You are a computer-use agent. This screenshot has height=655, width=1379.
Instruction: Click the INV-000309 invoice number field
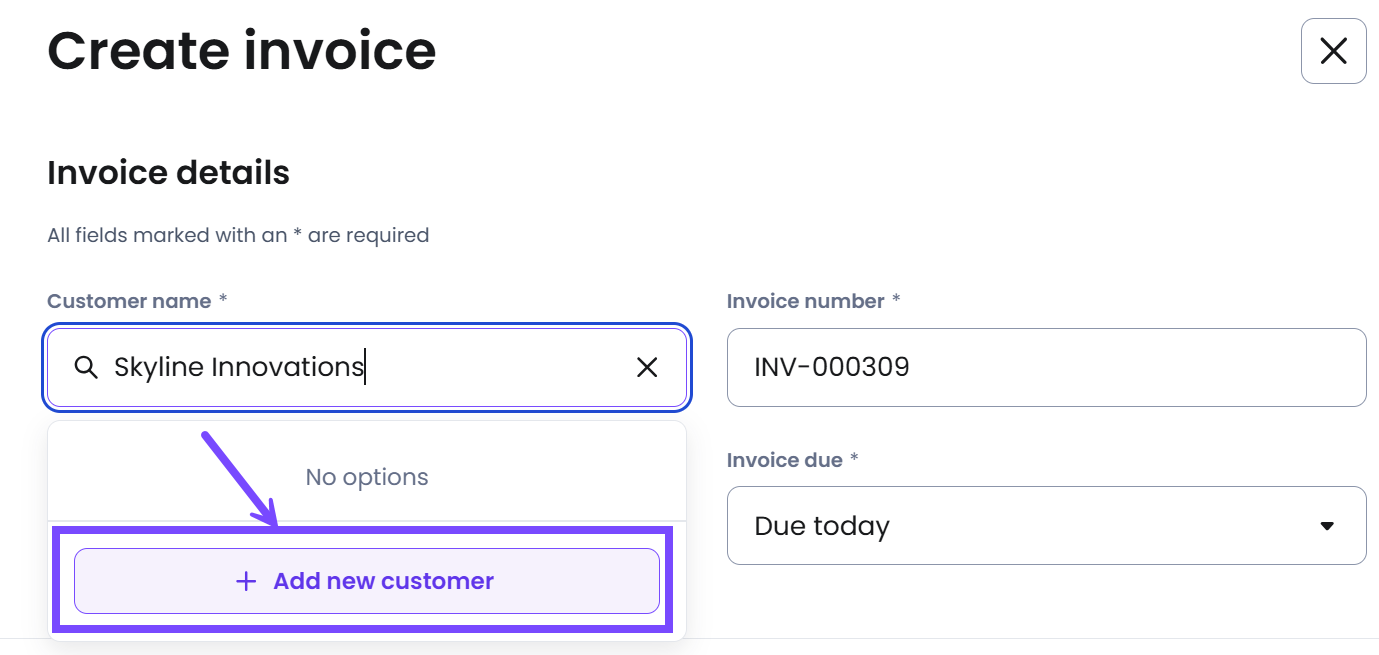pos(1046,367)
